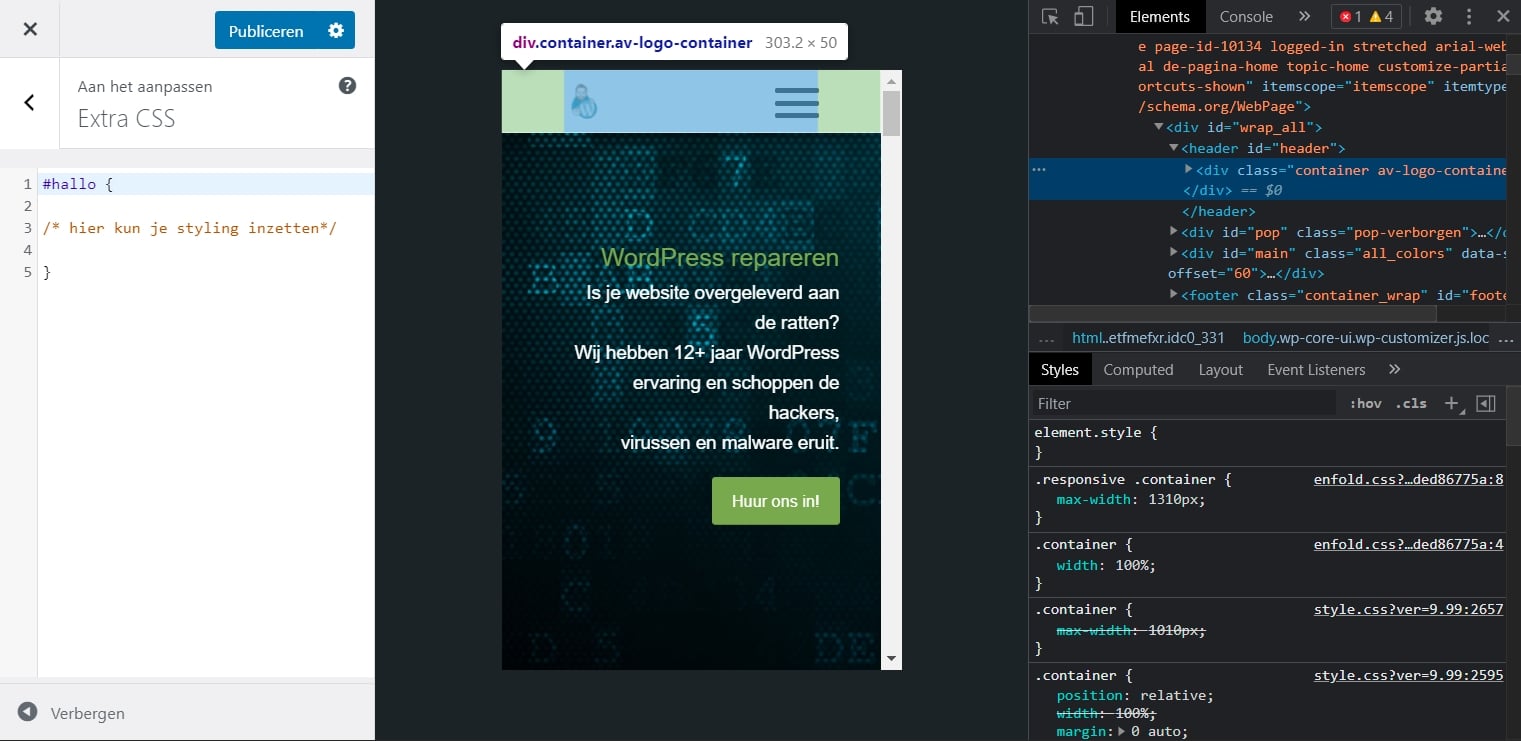
Task: Click the element.style rule block
Action: point(1268,443)
